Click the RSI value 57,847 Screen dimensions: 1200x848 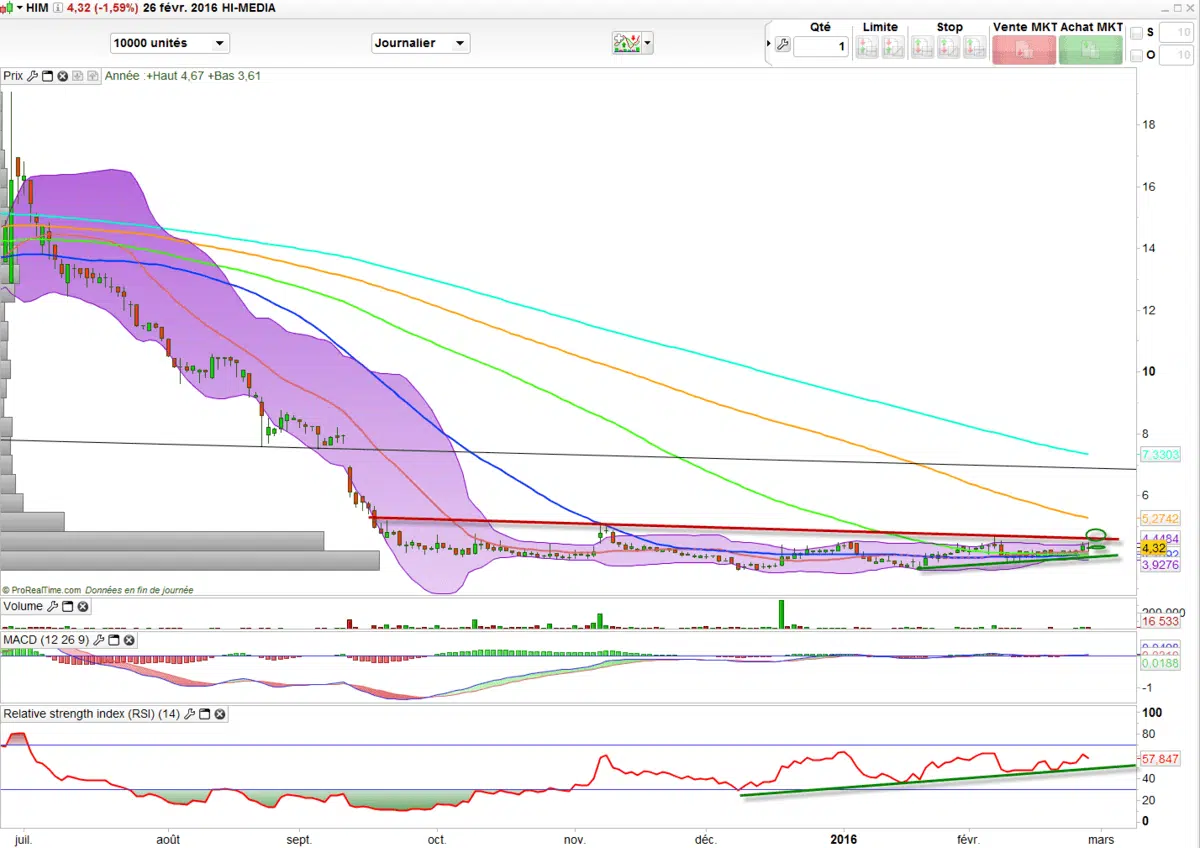pos(1161,759)
